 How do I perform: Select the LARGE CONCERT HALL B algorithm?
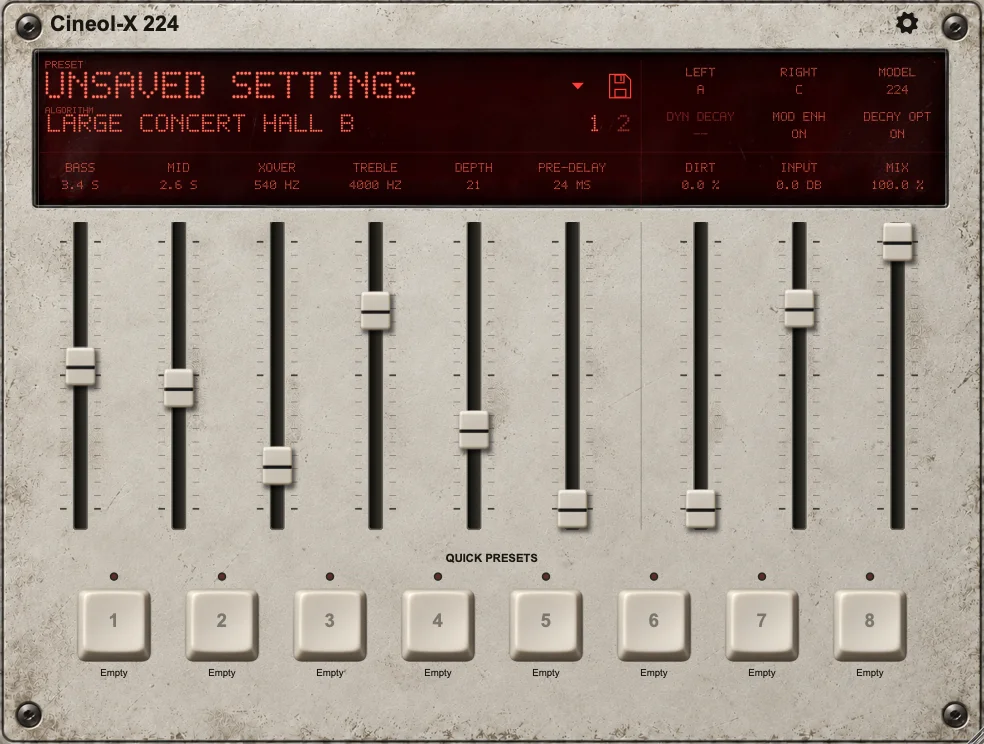200,124
